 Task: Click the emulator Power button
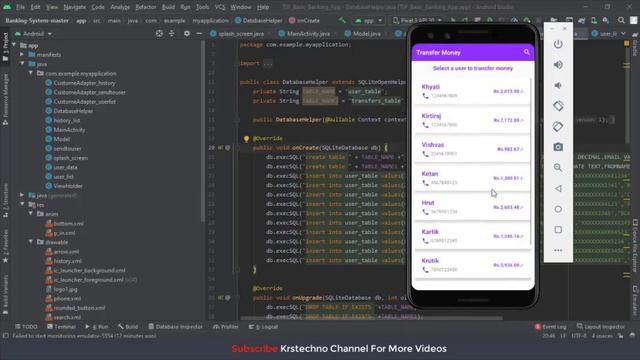click(558, 44)
